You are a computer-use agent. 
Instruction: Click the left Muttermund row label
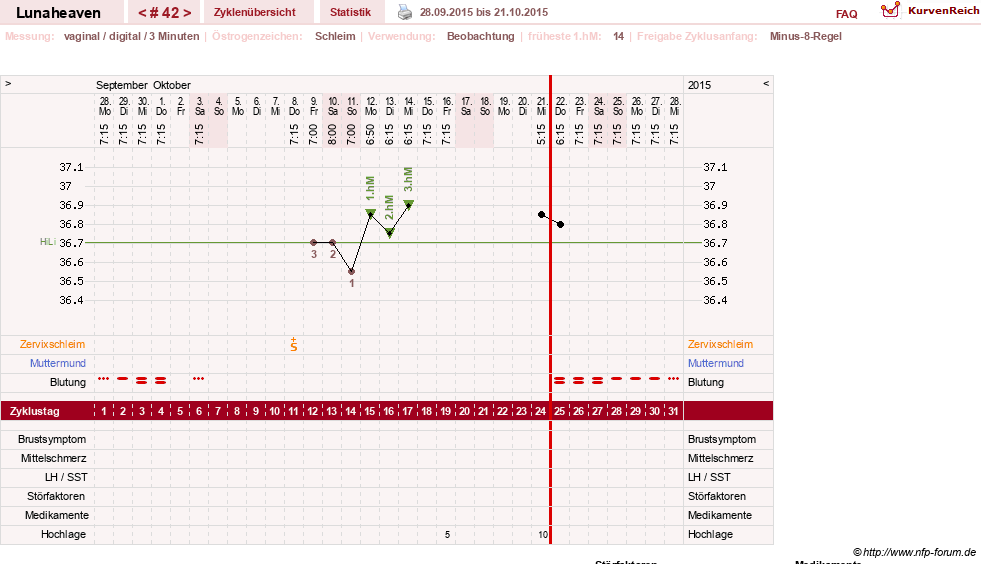58,363
